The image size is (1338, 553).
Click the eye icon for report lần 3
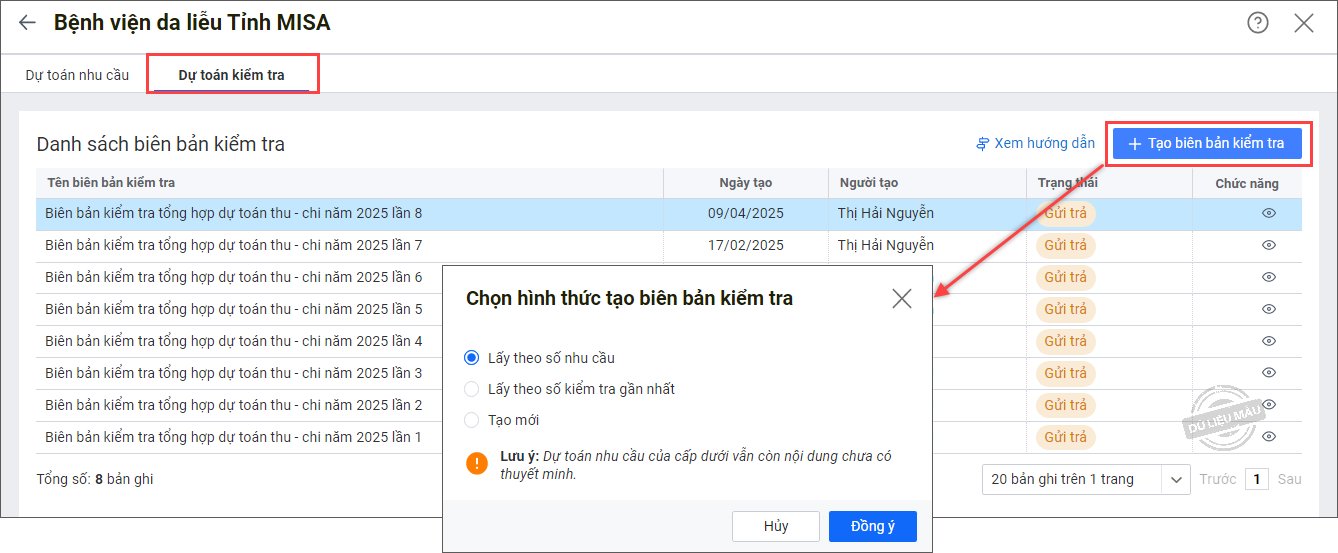(x=1268, y=373)
